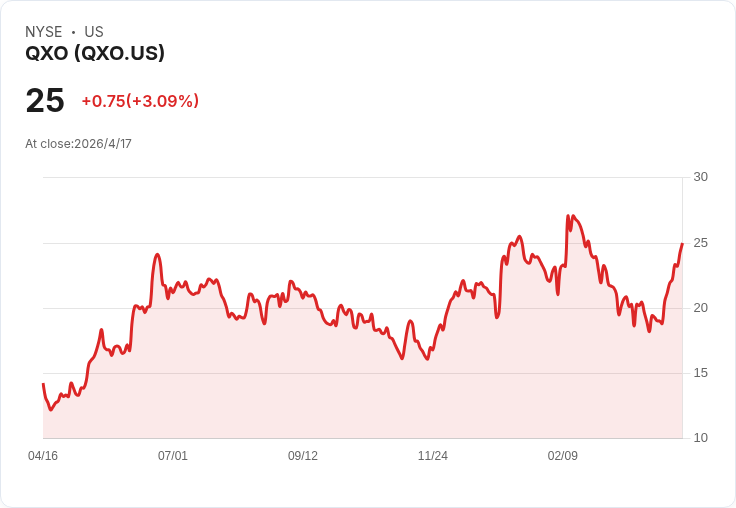Click the 30 y-axis label
The image size is (736, 508).
(x=700, y=177)
